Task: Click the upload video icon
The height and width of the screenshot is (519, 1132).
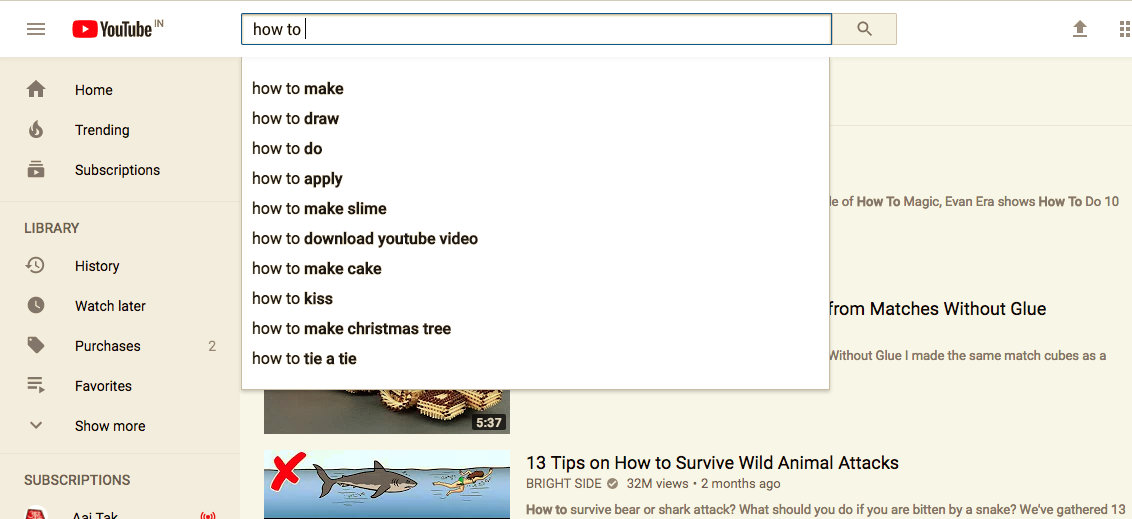Action: pos(1080,29)
